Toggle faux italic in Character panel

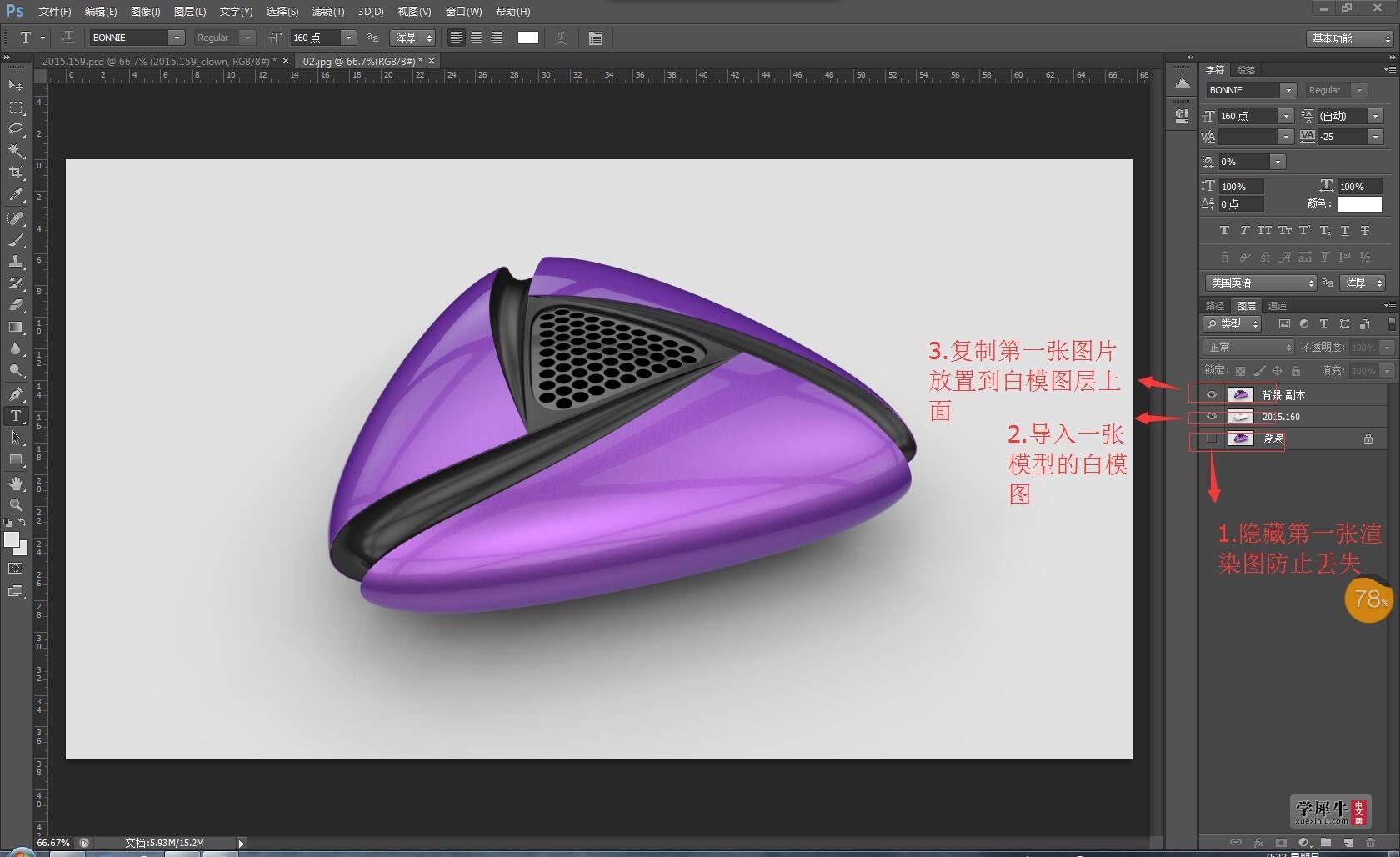(x=1243, y=230)
